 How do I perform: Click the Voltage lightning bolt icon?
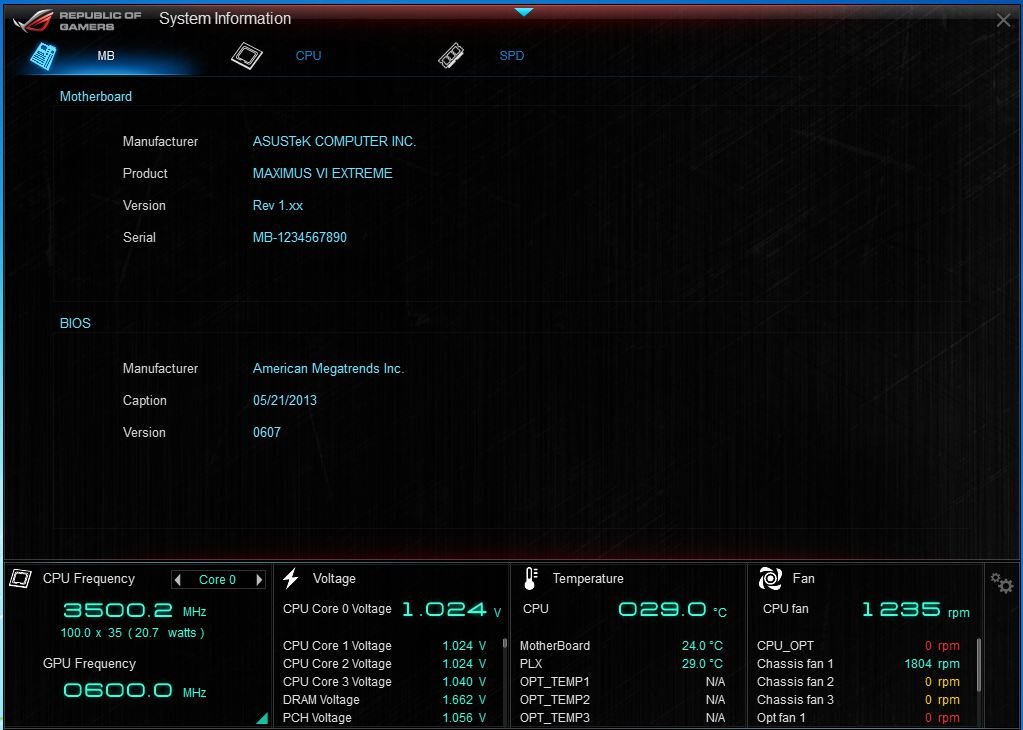click(291, 578)
